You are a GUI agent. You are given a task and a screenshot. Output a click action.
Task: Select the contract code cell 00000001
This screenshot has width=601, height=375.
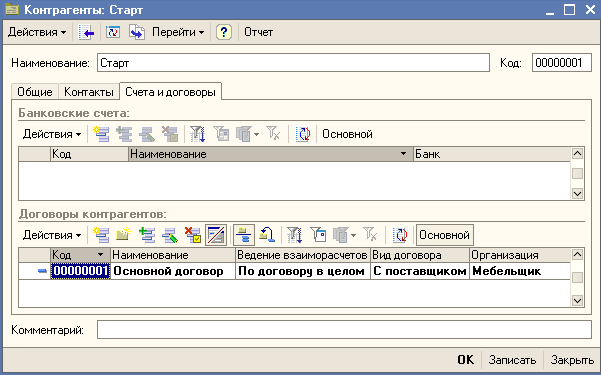(80, 271)
